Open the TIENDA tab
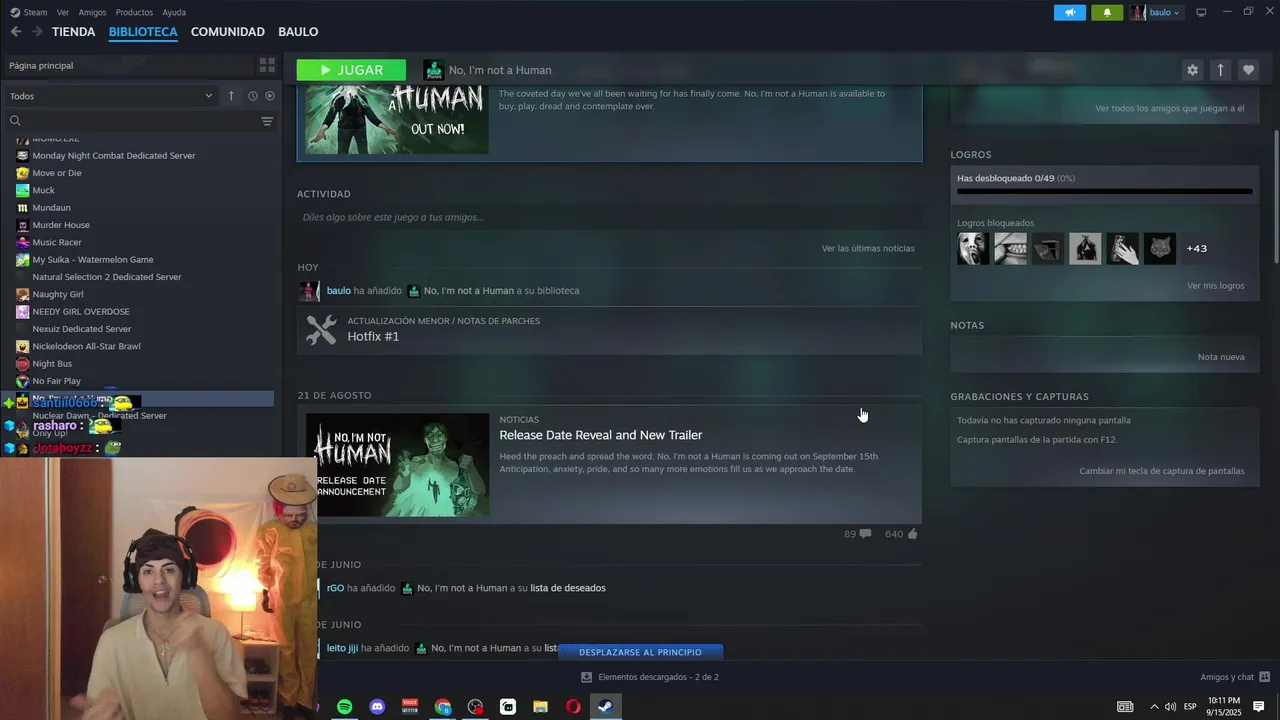Image resolution: width=1280 pixels, height=720 pixels. (73, 32)
